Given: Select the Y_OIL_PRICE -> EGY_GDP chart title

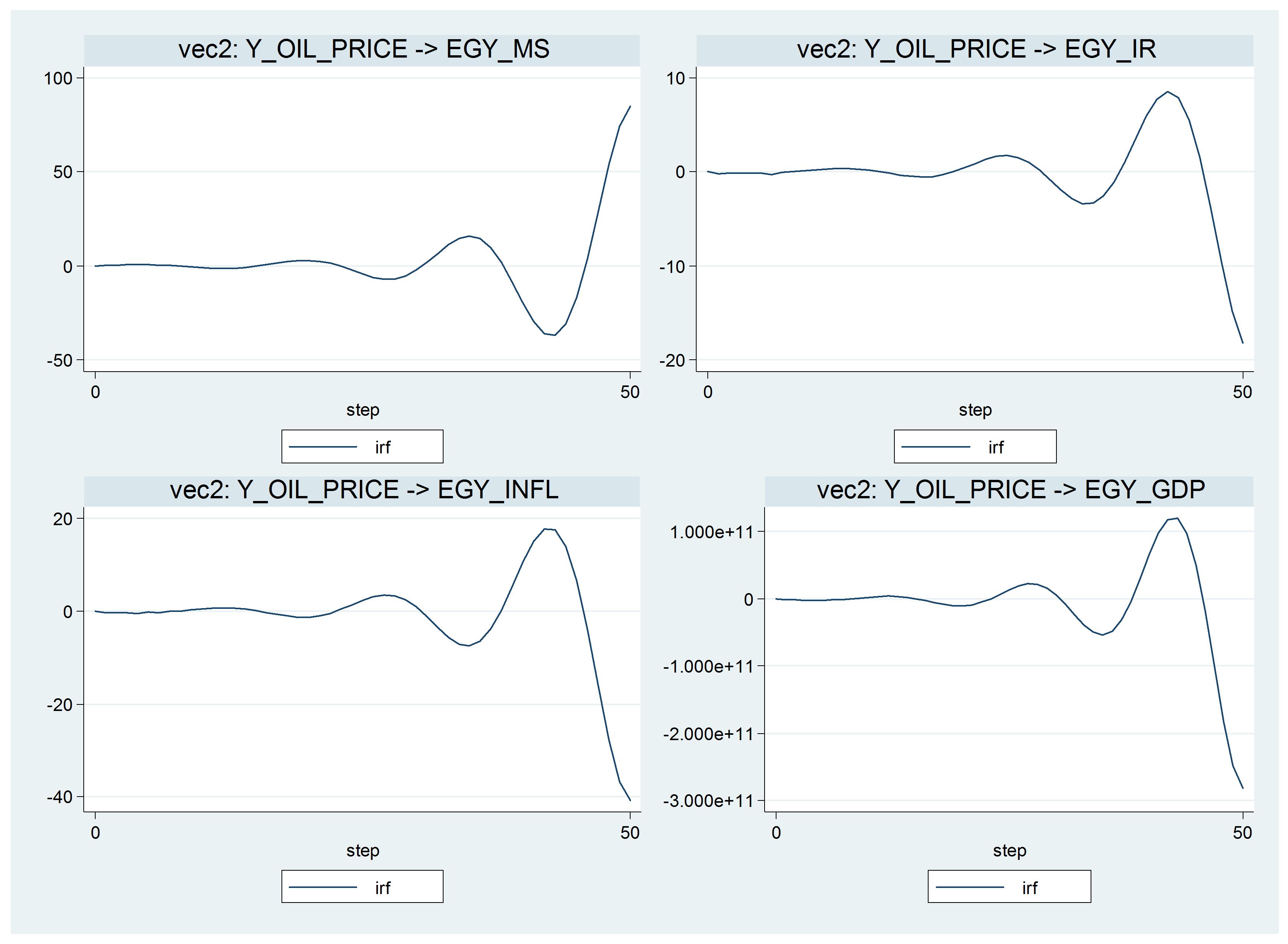Looking at the screenshot, I should (1011, 490).
